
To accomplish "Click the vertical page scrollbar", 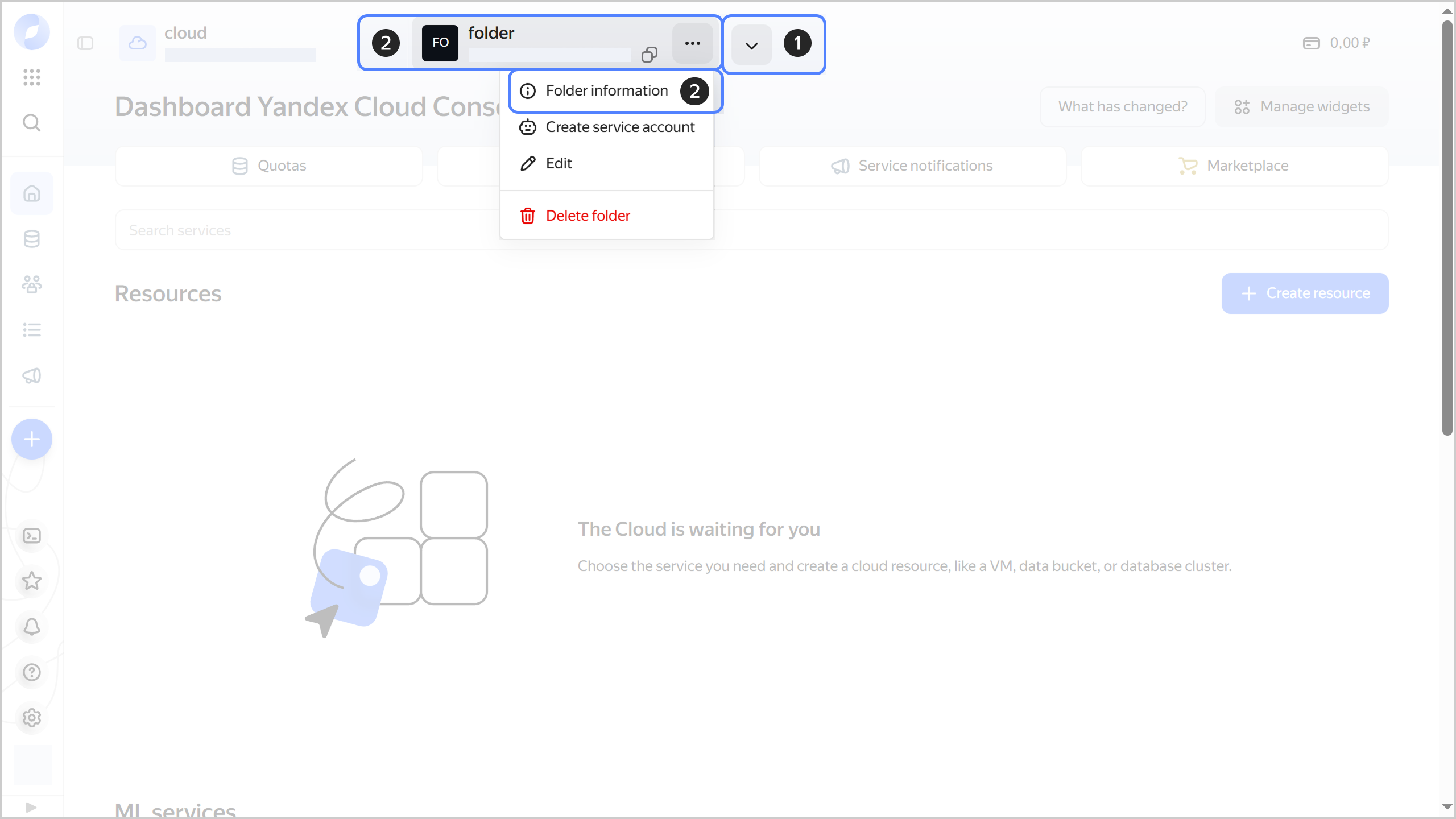I will [x=1447, y=227].
